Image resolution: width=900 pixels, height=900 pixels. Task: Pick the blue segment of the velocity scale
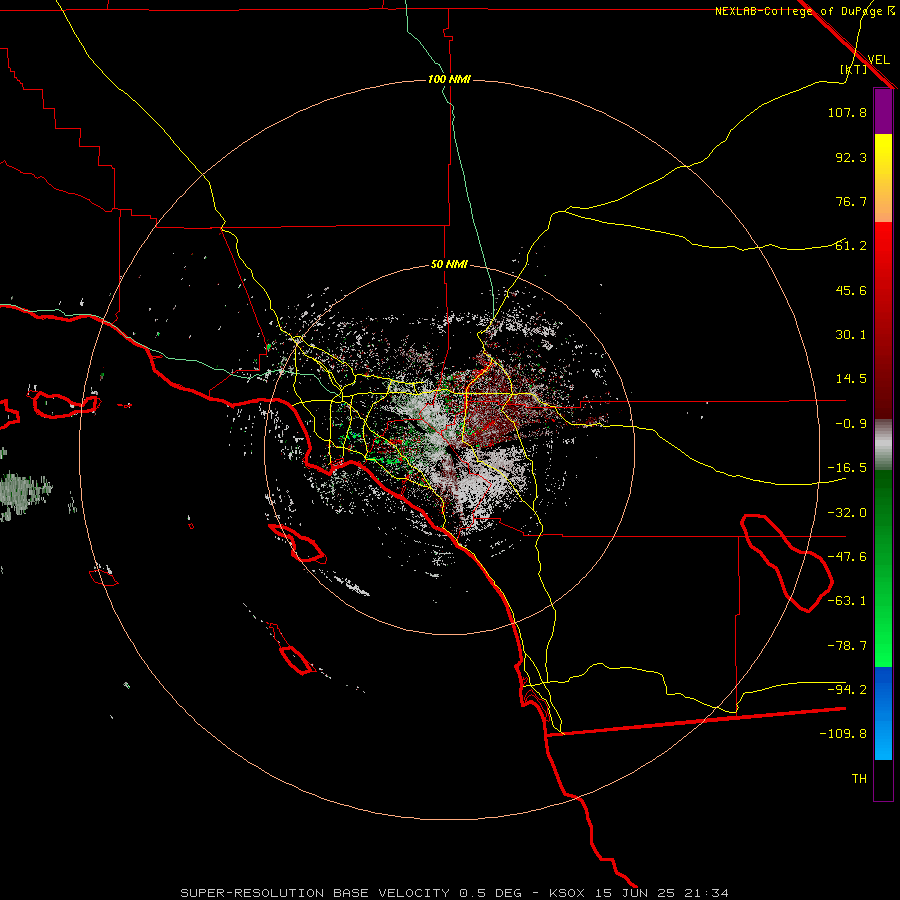coord(883,713)
